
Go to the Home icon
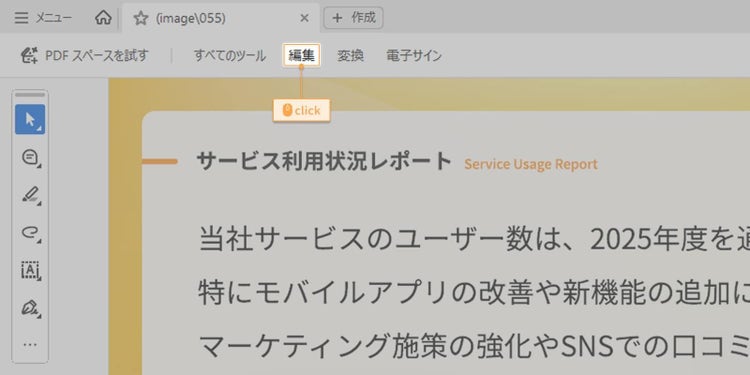(x=103, y=18)
